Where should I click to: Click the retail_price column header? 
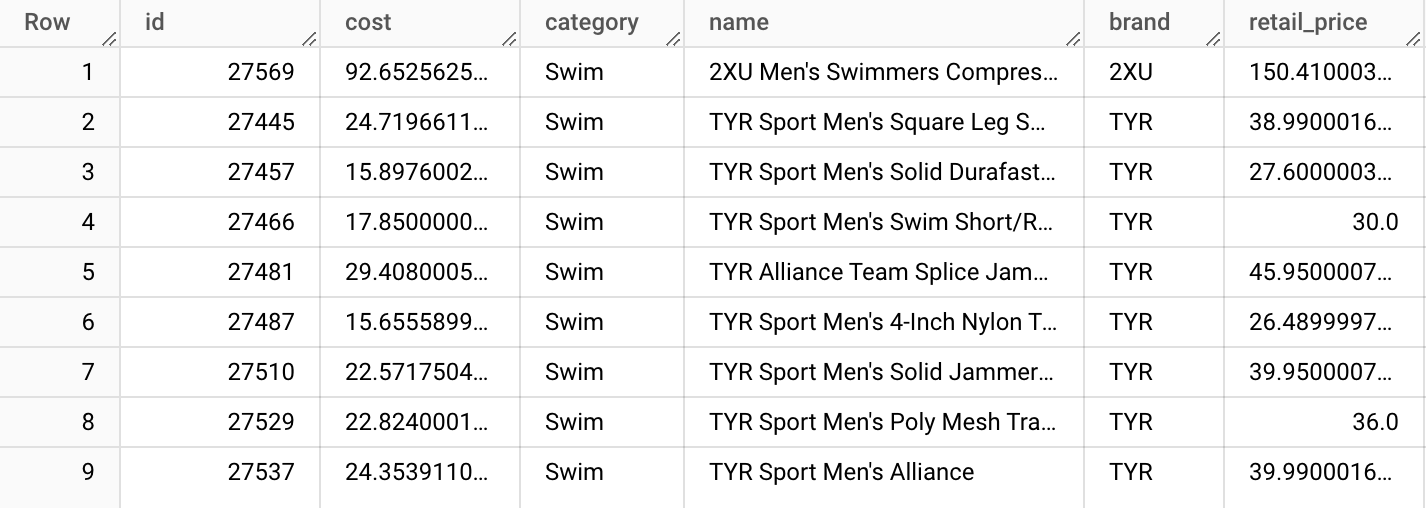point(1307,22)
